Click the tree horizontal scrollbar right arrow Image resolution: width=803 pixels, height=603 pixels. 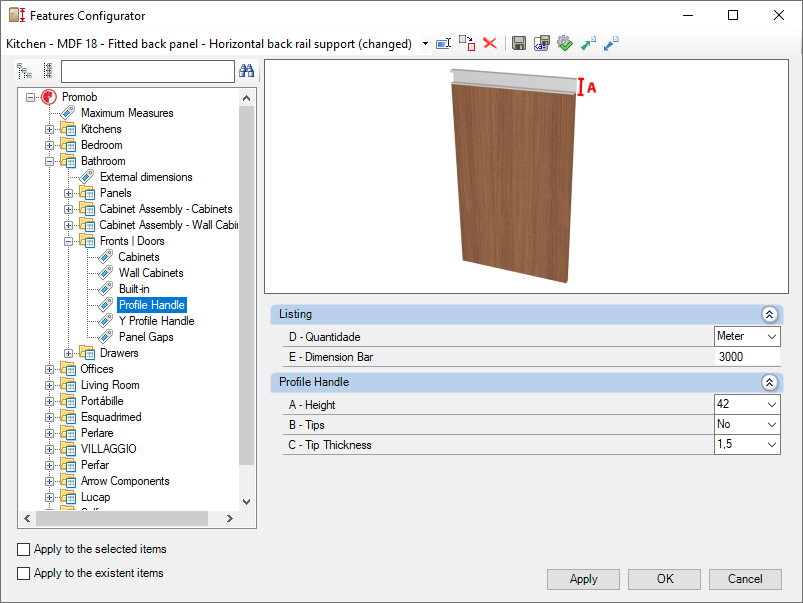(229, 518)
